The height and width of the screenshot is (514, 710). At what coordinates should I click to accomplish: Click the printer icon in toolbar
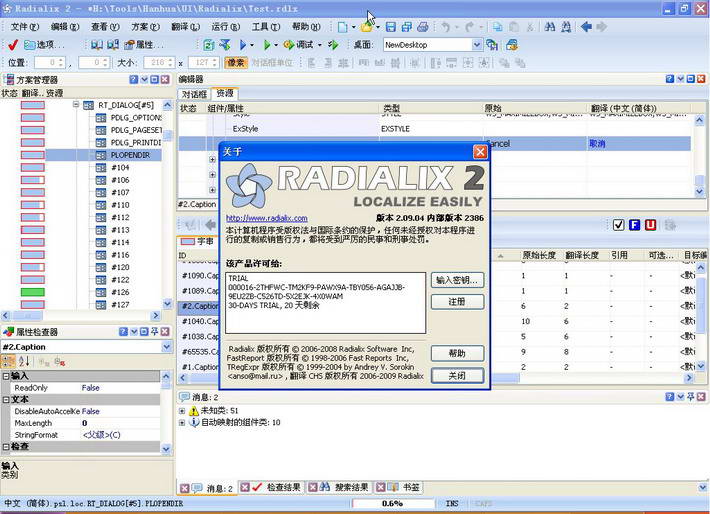point(423,27)
